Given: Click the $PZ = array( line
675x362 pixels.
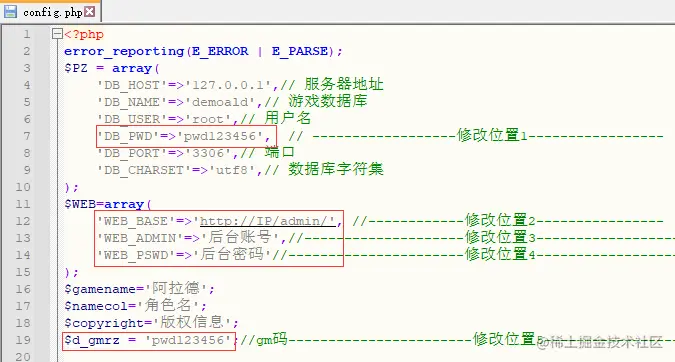Looking at the screenshot, I should (112, 68).
